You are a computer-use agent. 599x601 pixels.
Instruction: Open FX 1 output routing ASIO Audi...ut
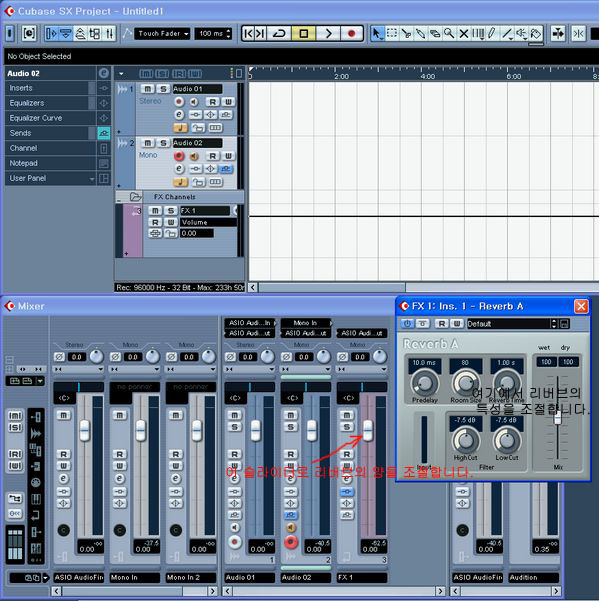[361, 333]
